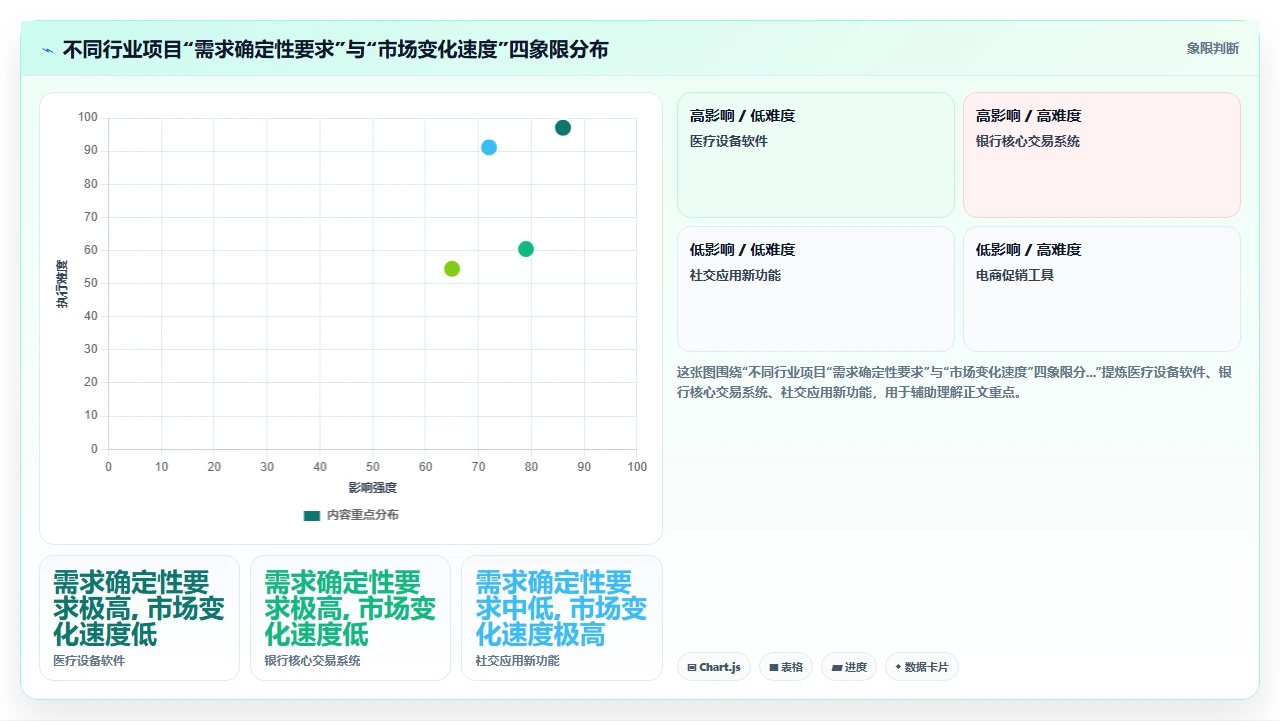Click the 数据卡片 tag
Viewport: 1280px width, 721px height.
[x=922, y=667]
